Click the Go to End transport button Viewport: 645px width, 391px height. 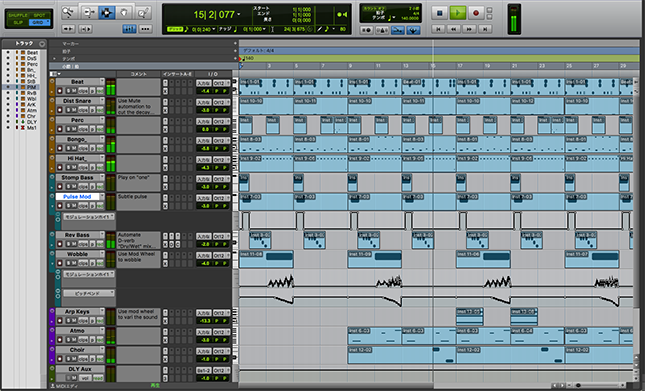point(485,29)
